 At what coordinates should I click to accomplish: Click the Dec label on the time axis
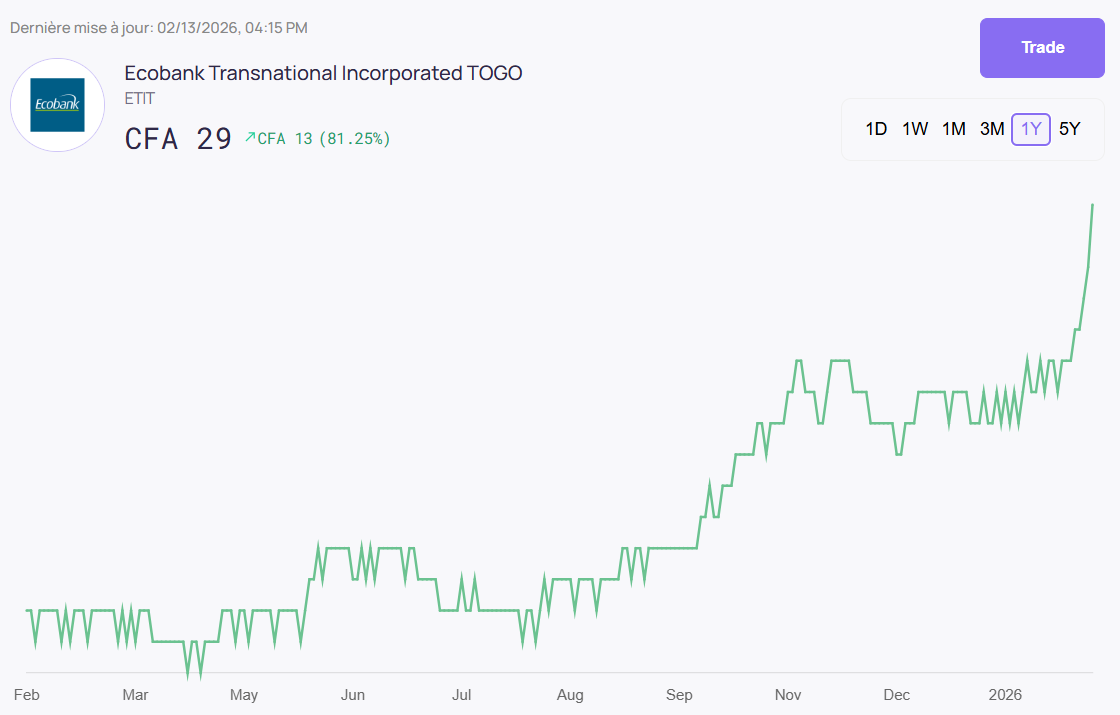(x=897, y=695)
